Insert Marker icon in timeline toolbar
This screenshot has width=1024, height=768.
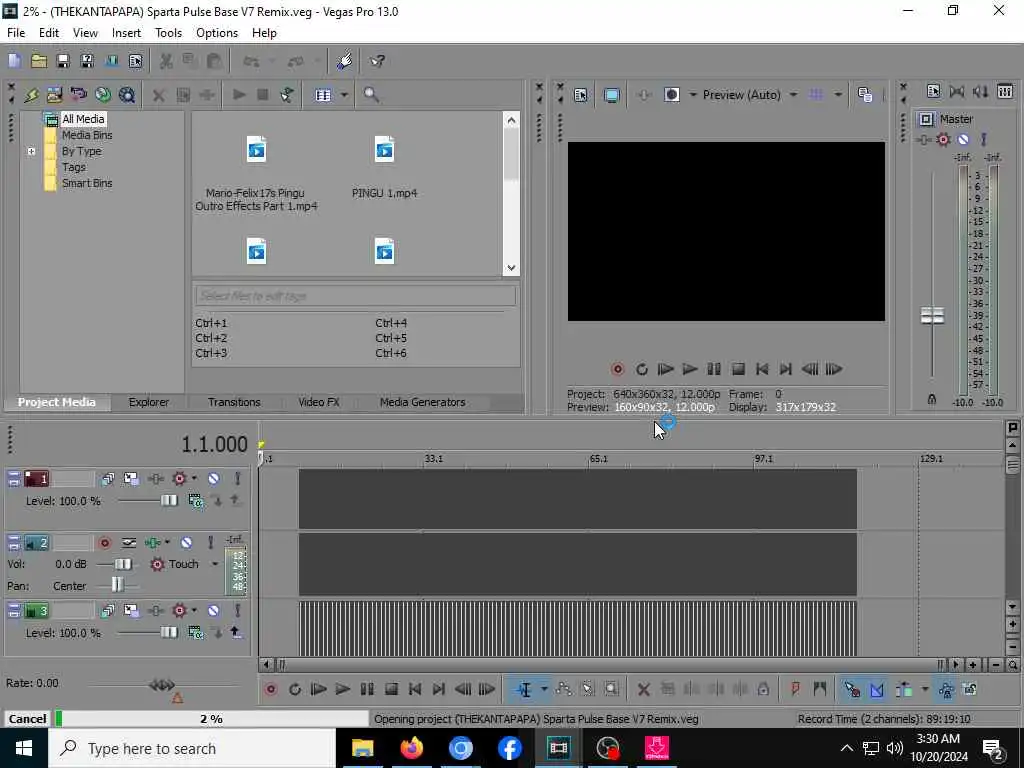pyautogui.click(x=795, y=689)
